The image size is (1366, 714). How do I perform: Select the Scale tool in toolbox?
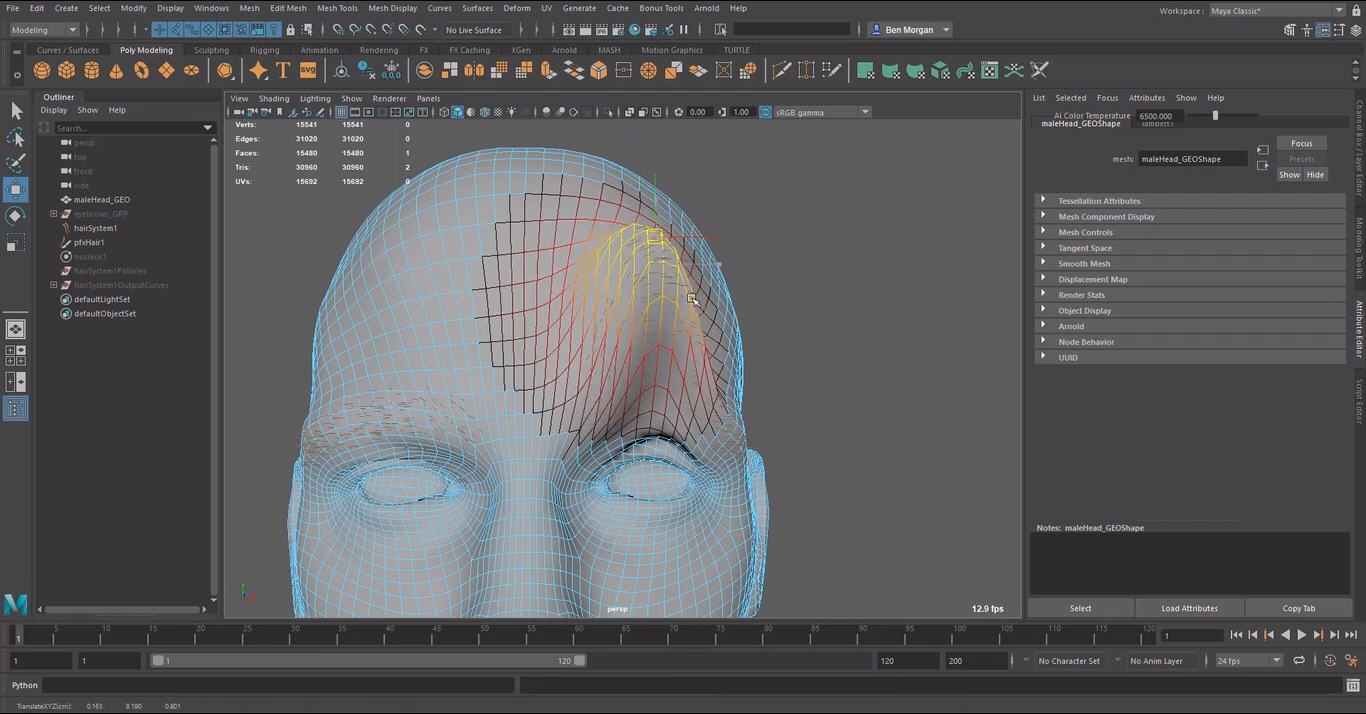coord(16,243)
